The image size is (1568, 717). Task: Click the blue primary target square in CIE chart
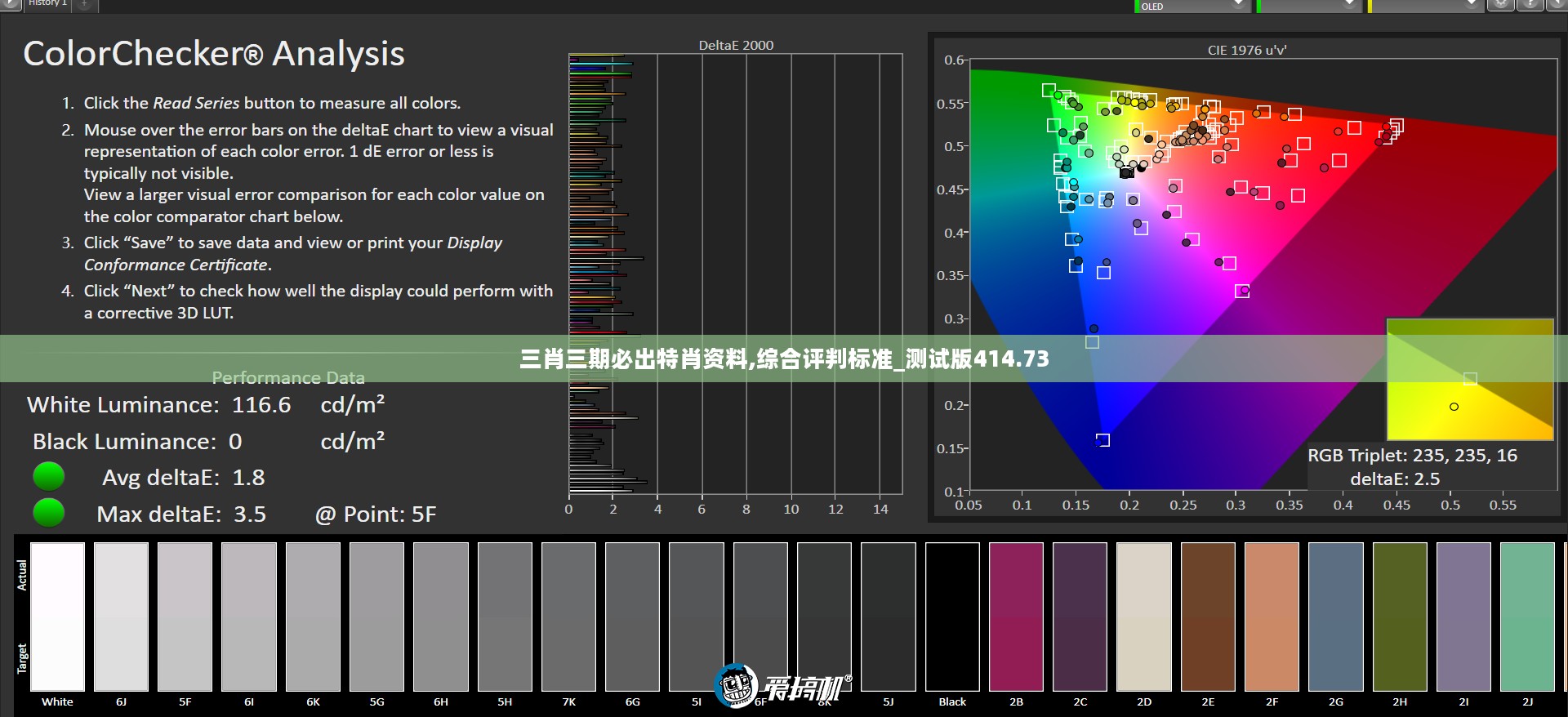[1102, 440]
